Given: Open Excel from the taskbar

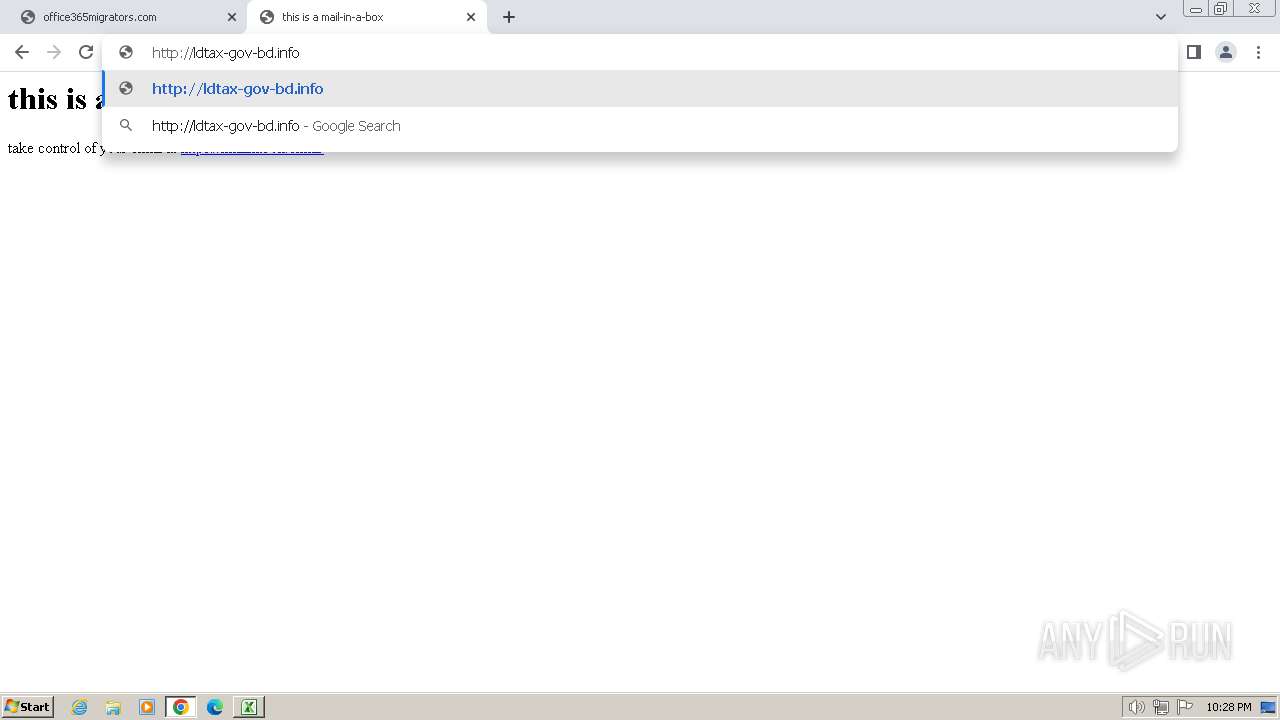Looking at the screenshot, I should [x=248, y=707].
